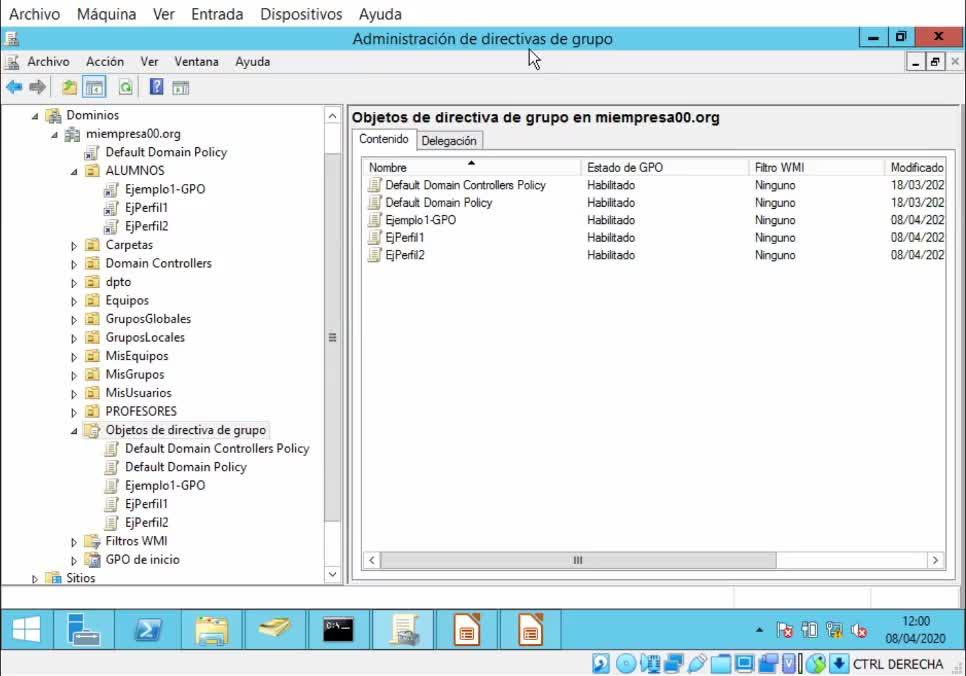Click the clock showing 12:00 in taskbar
The image size is (966, 676).
[x=915, y=621]
